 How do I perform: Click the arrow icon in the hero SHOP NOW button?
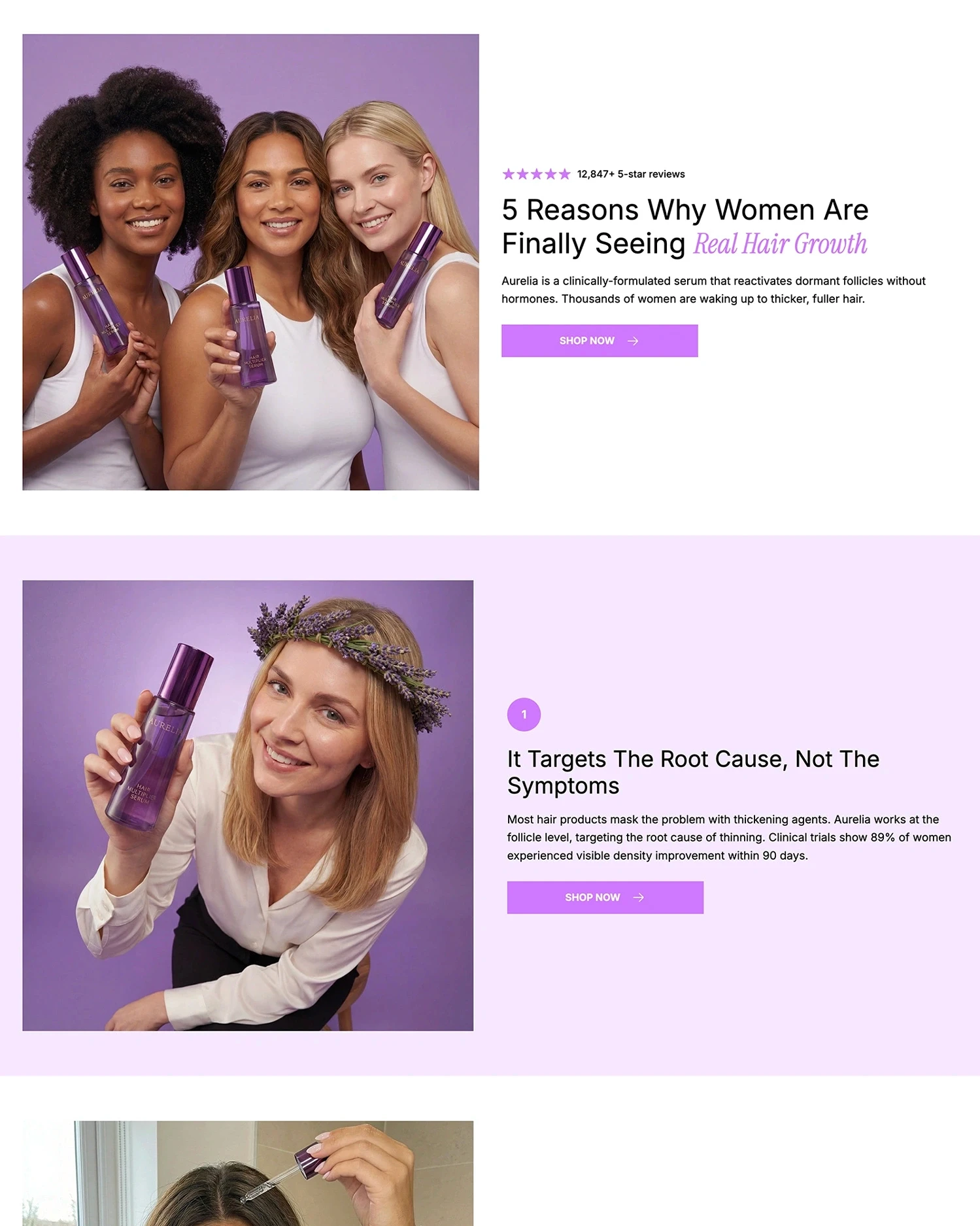[x=633, y=341]
